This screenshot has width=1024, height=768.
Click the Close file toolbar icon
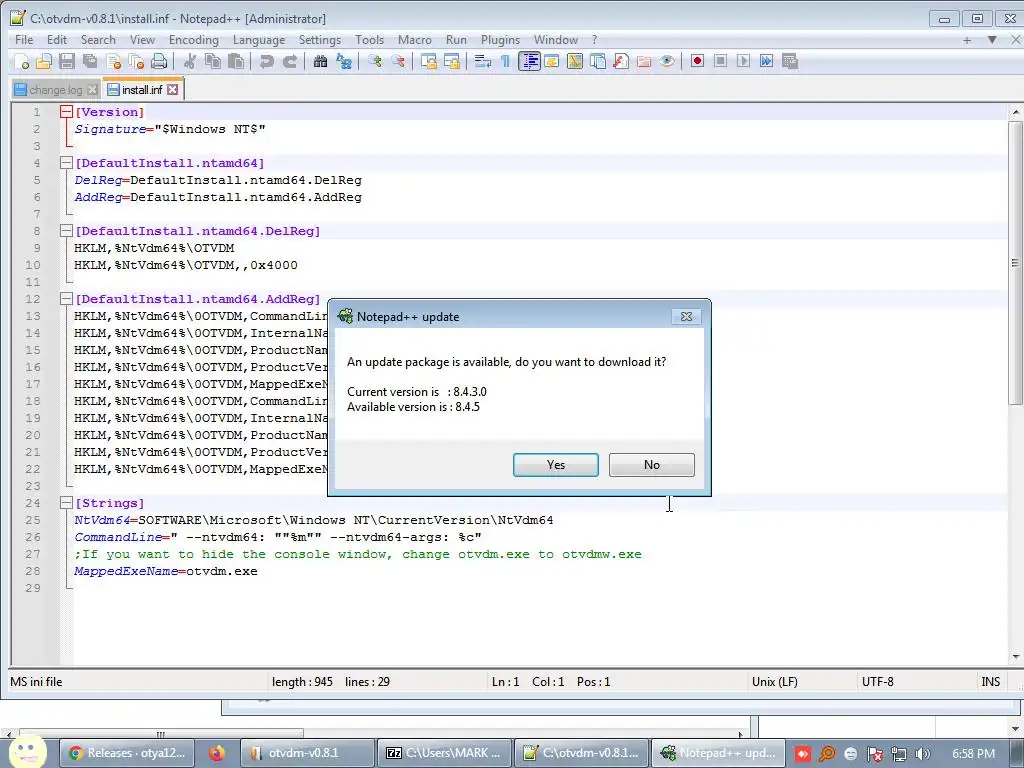113,61
